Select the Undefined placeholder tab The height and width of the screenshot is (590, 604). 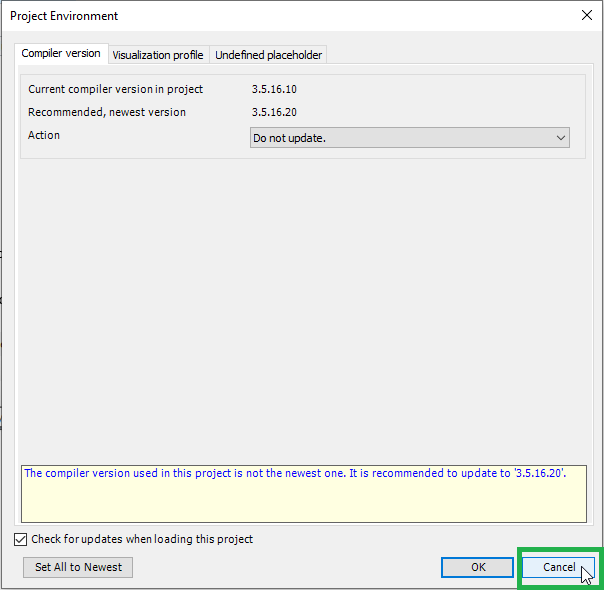click(x=268, y=55)
